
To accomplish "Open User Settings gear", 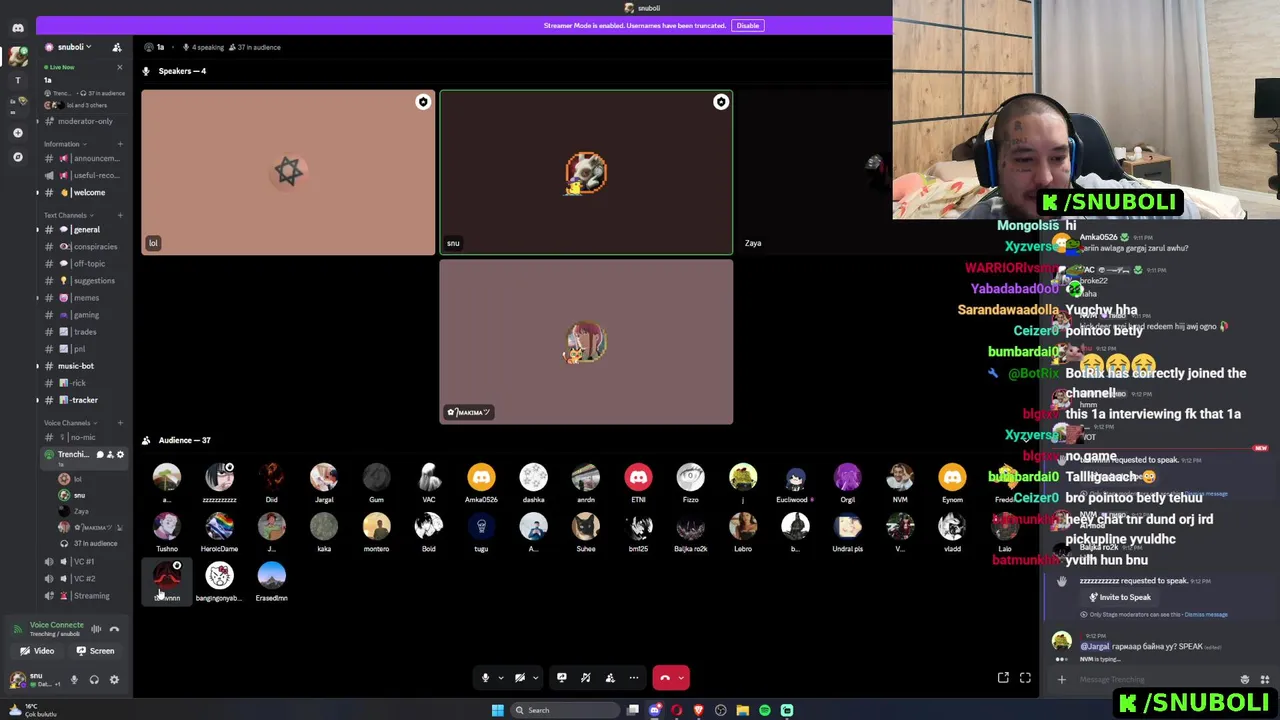I will pos(114,680).
